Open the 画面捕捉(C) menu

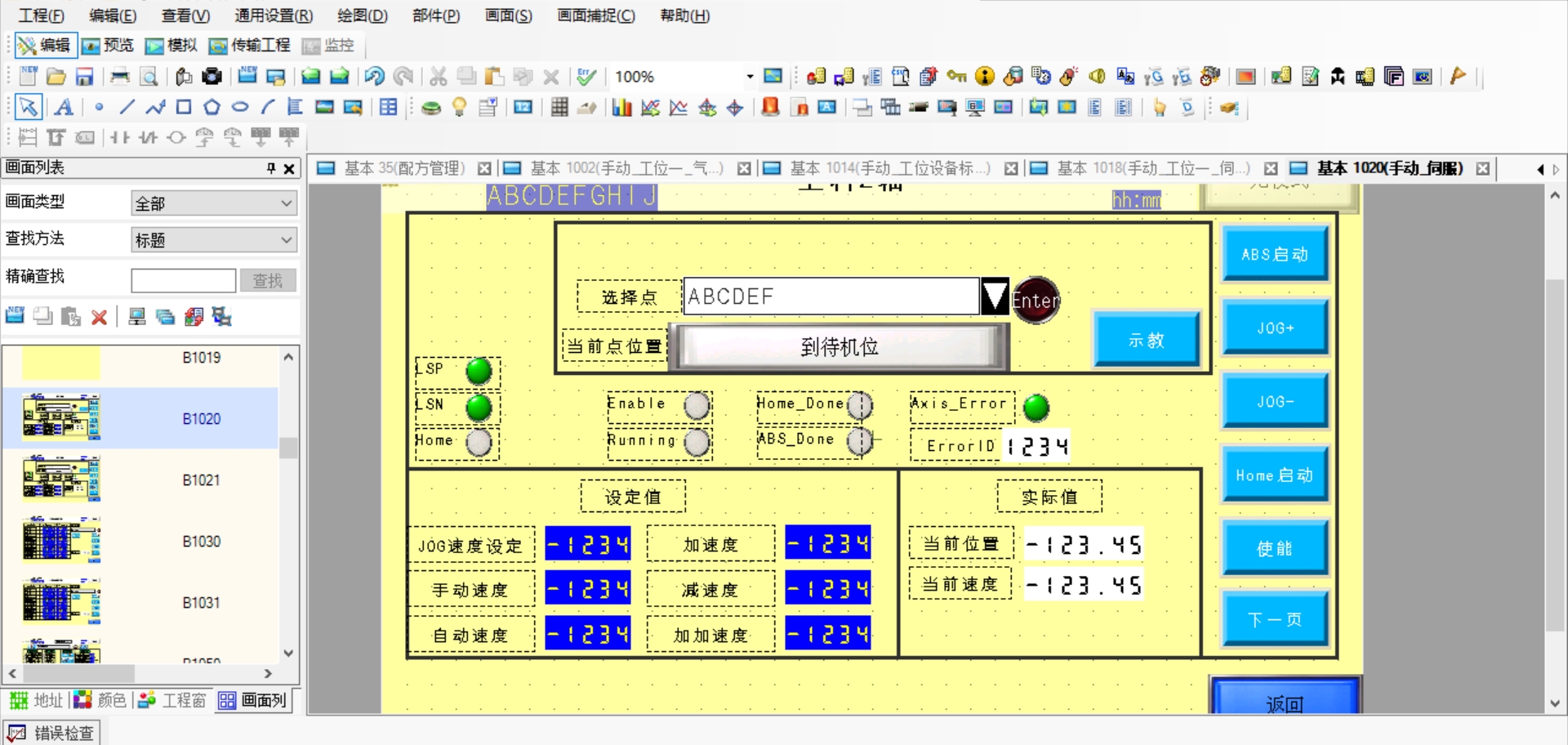click(x=596, y=16)
